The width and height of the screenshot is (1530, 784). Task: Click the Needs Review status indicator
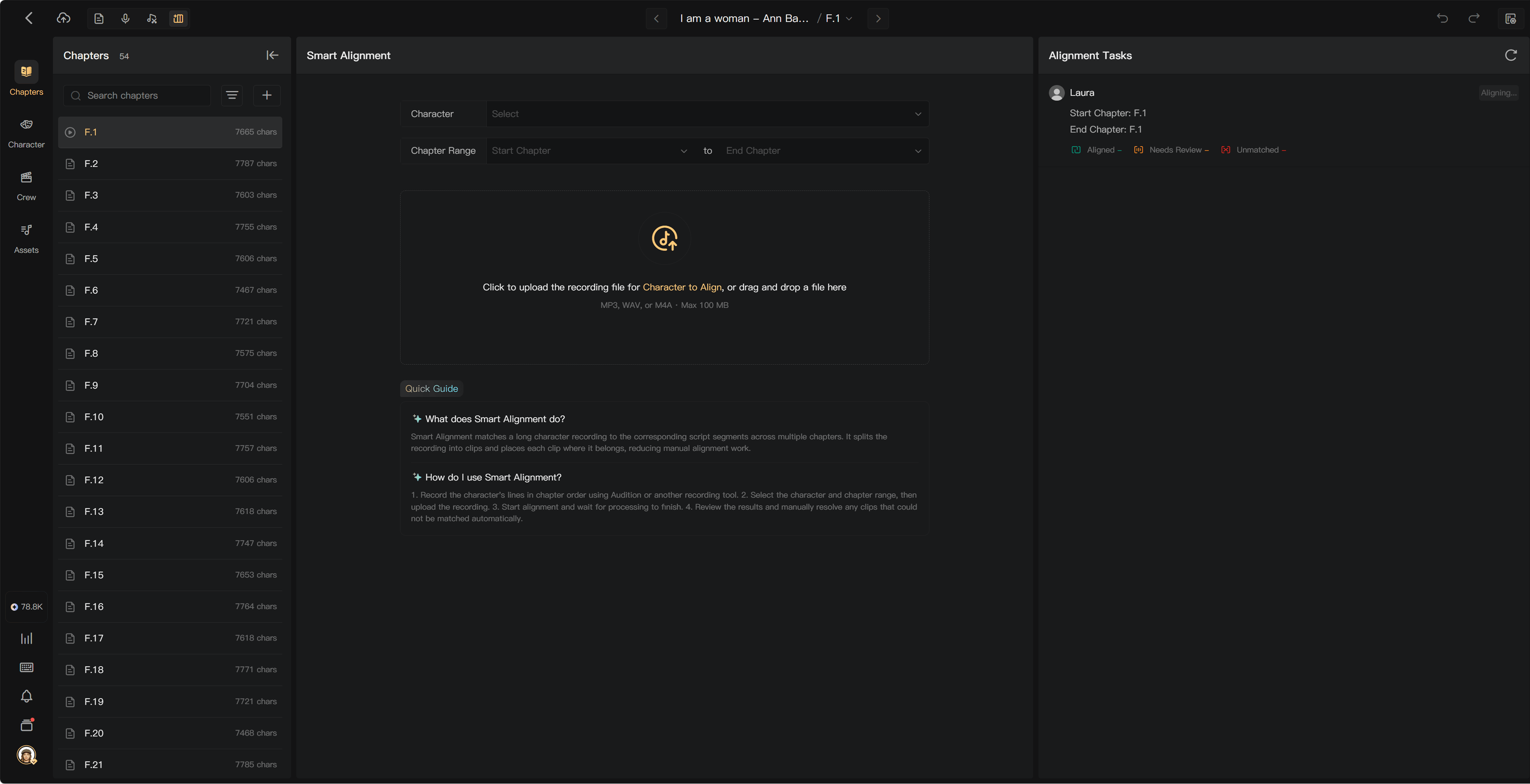[1171, 150]
